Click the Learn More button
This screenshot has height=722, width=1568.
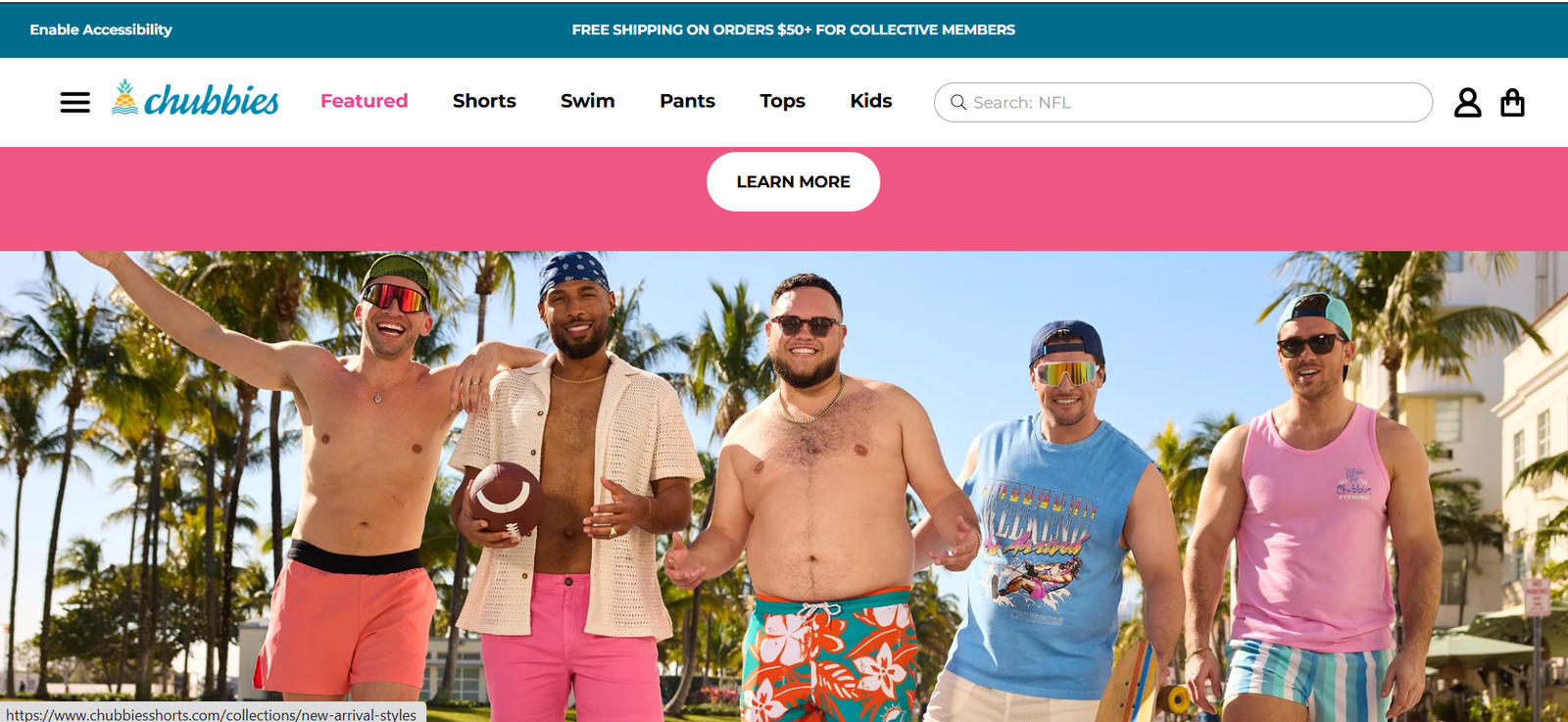pos(793,181)
